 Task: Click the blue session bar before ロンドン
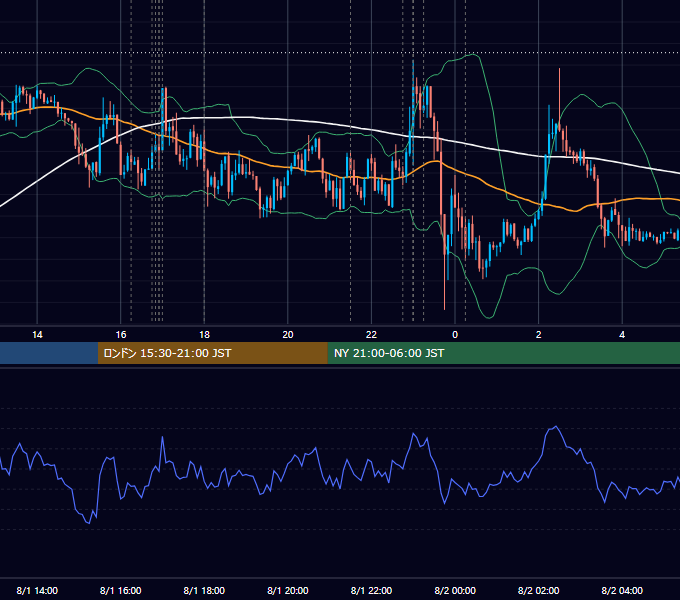coord(49,353)
